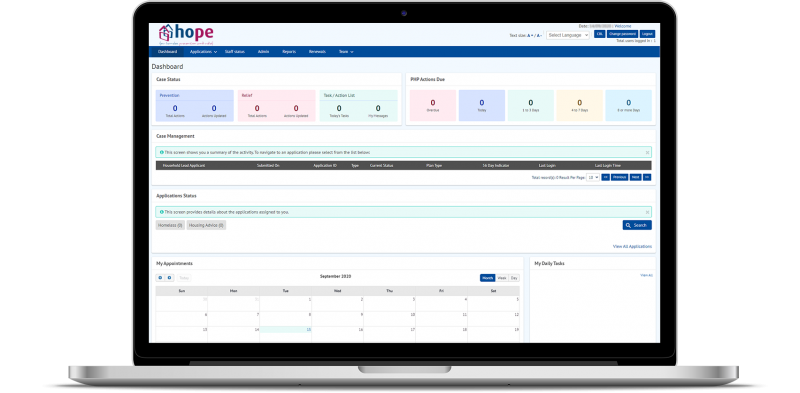Select the Homeless (0) filter
The image size is (800, 393).
(x=170, y=225)
